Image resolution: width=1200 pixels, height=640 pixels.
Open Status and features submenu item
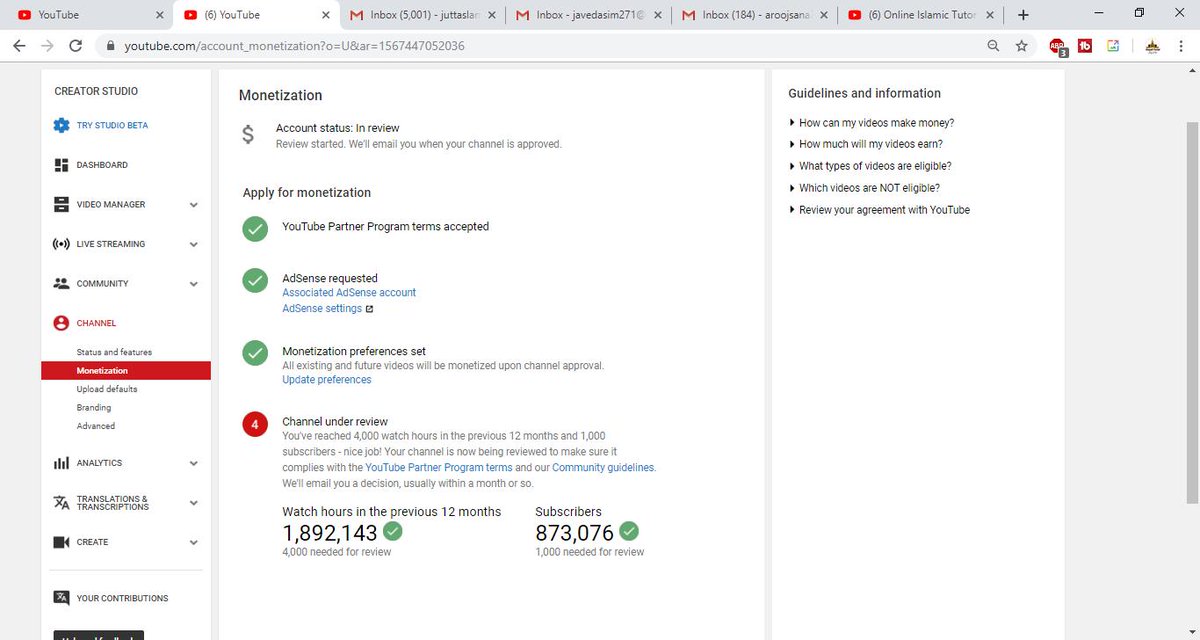pos(114,352)
